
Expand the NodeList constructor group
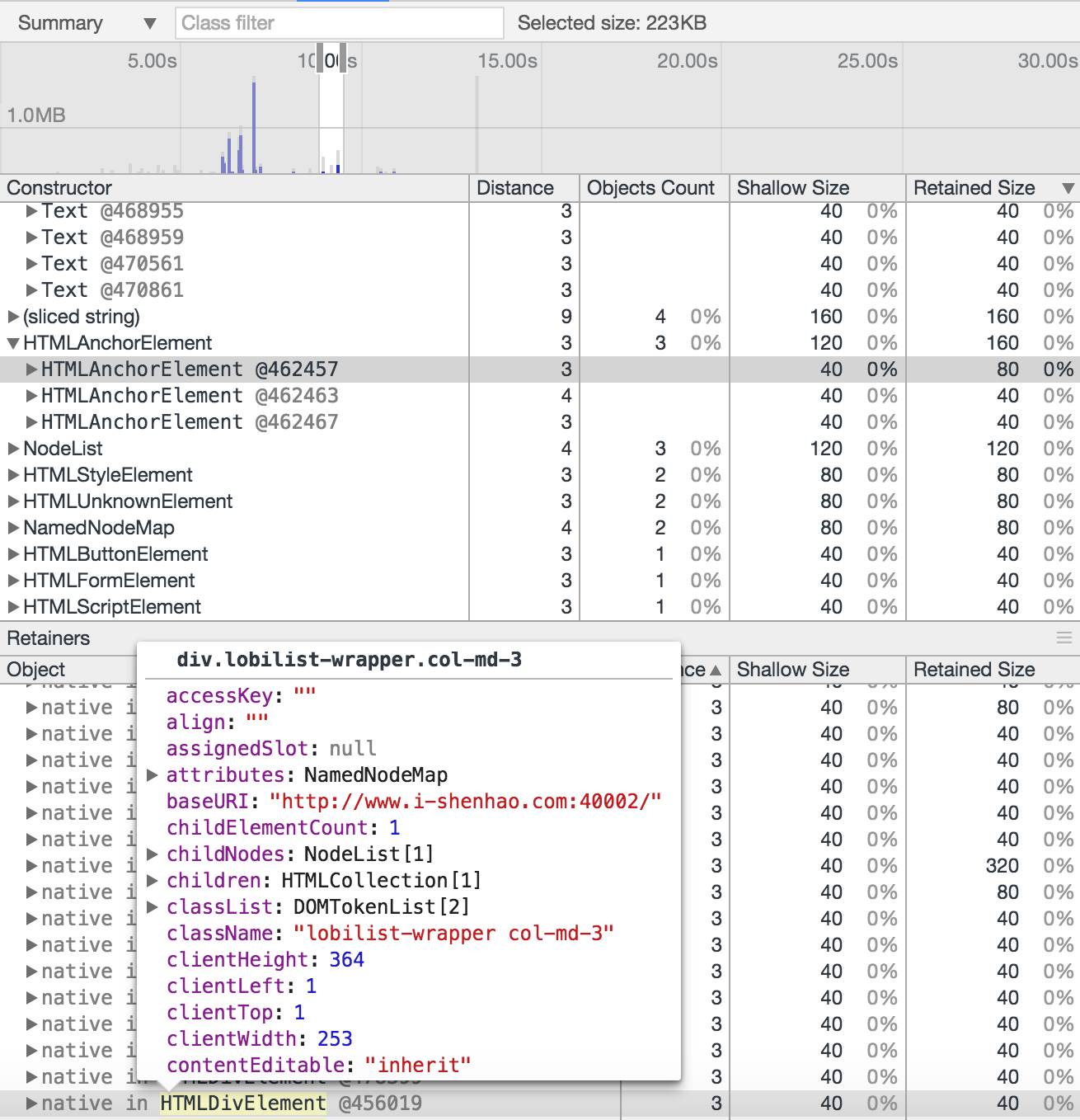(x=13, y=449)
